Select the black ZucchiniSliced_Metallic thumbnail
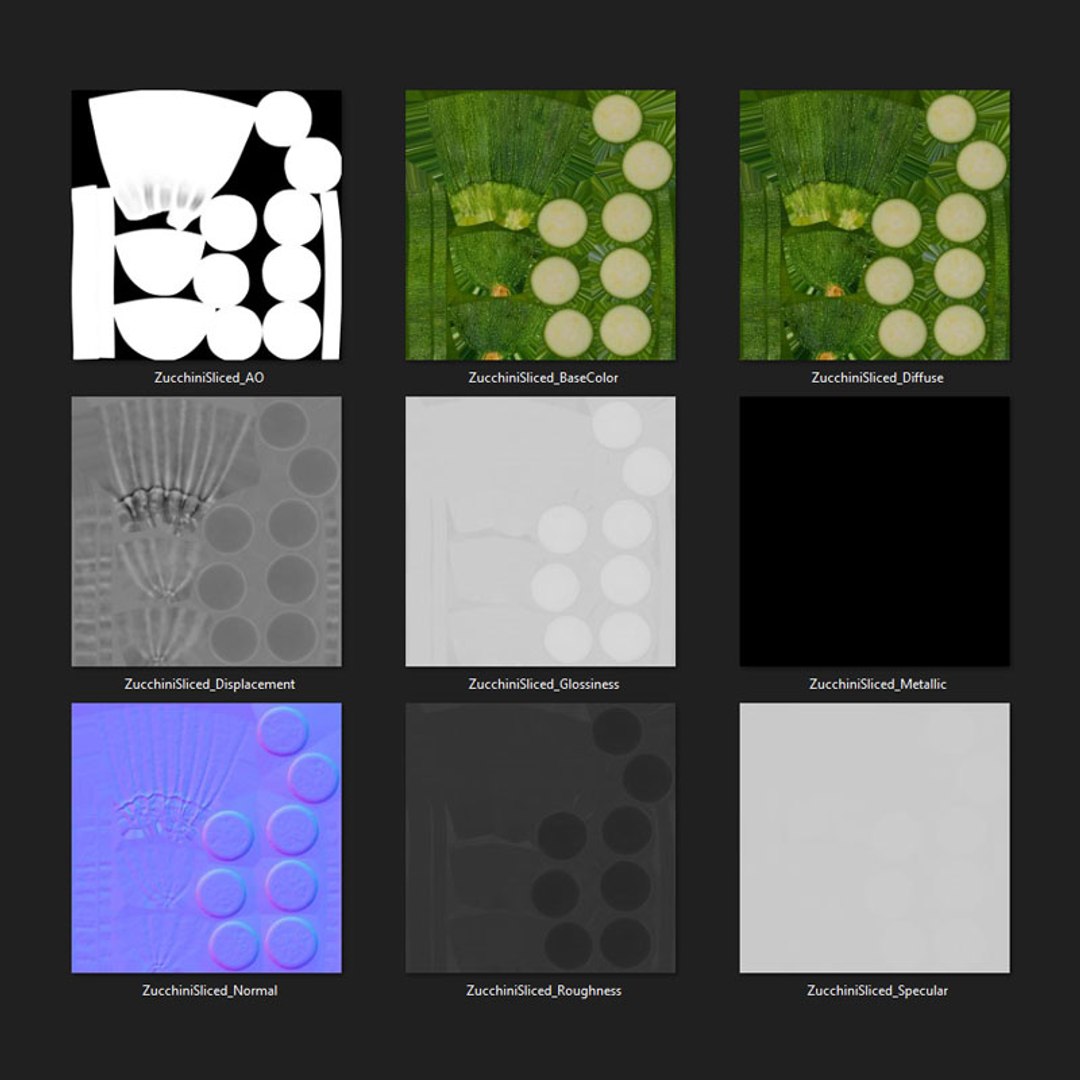 coord(875,531)
